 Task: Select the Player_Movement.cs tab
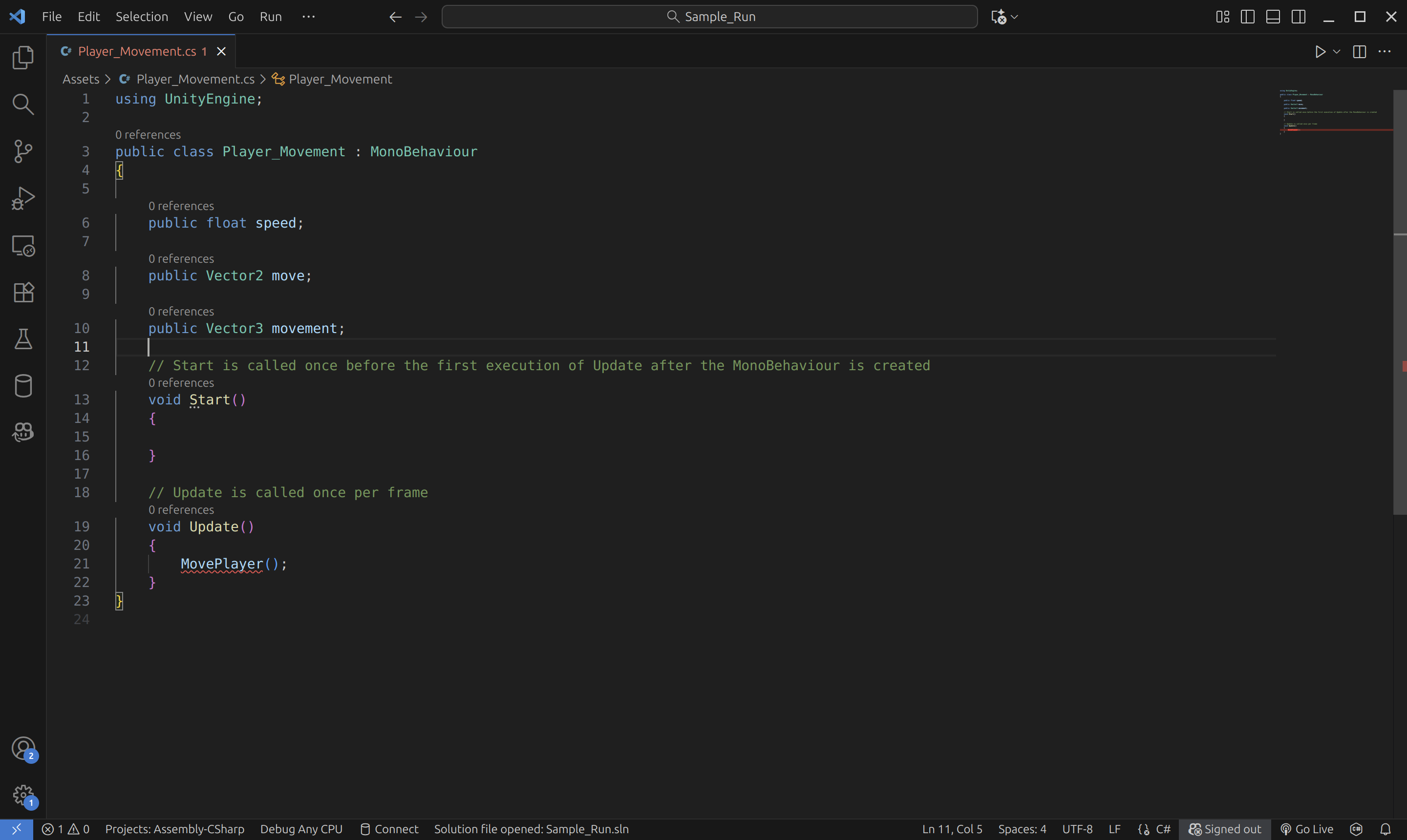[136, 51]
